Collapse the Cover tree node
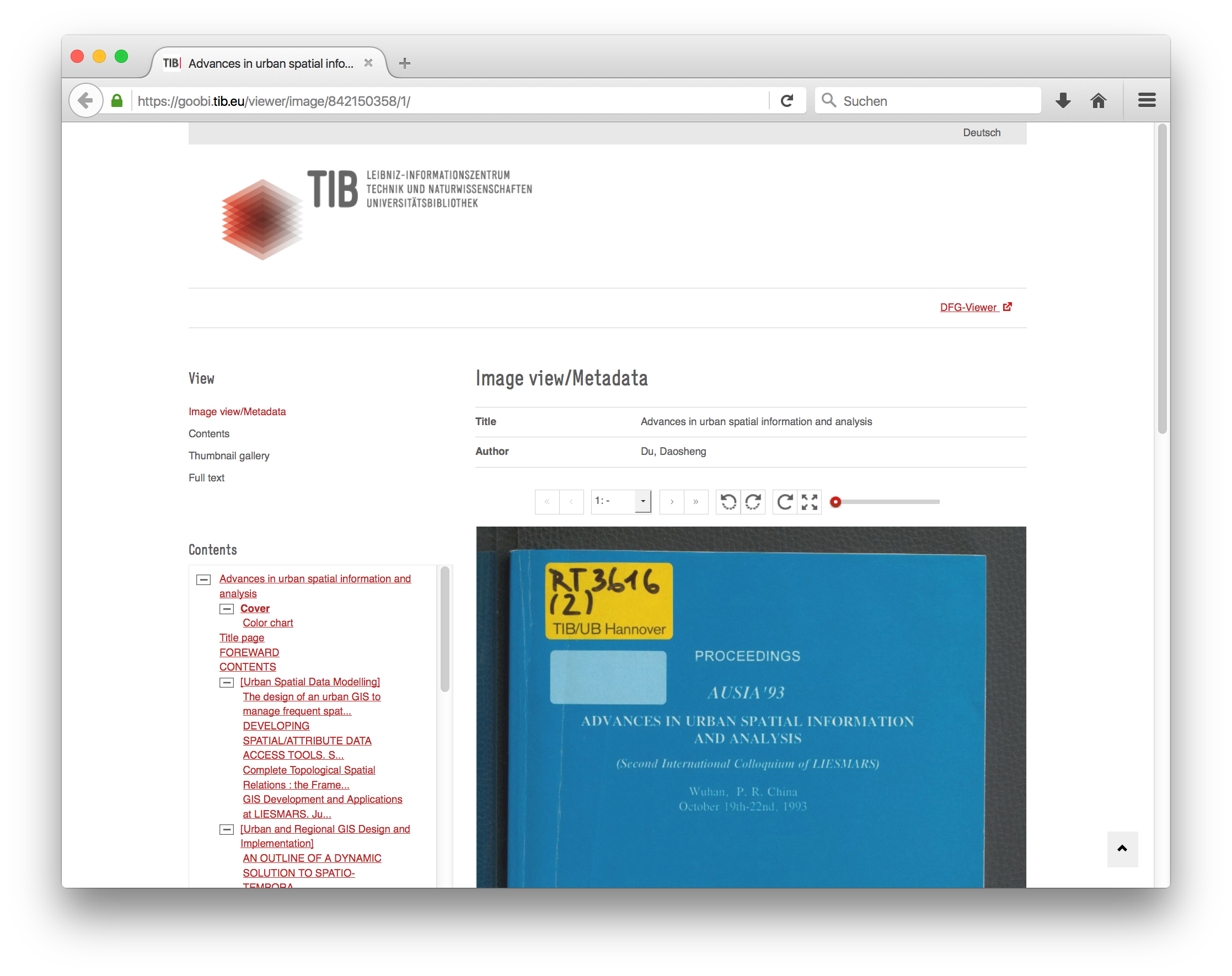Viewport: 1232px width, 976px height. [227, 609]
